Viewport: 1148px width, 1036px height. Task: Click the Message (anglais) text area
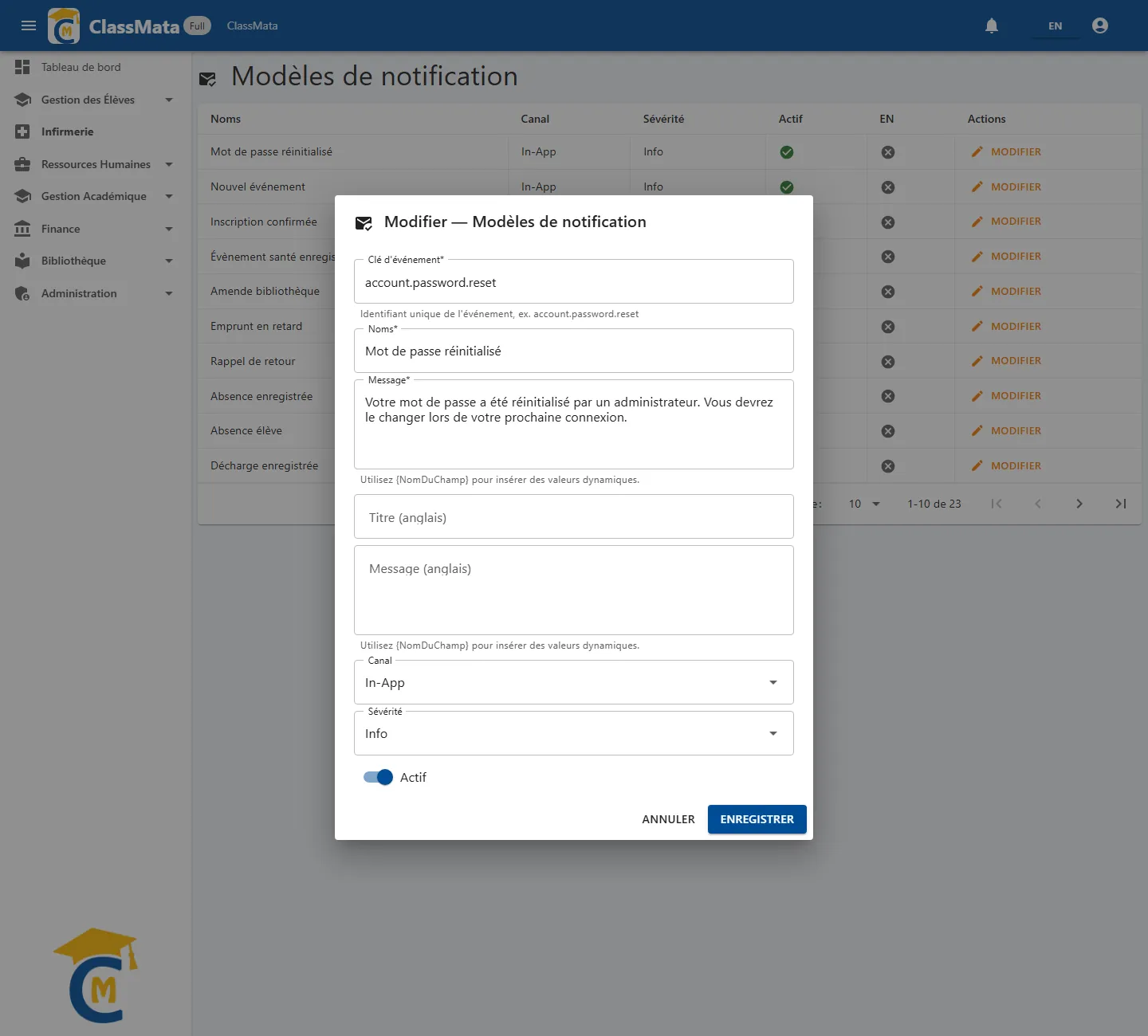574,591
